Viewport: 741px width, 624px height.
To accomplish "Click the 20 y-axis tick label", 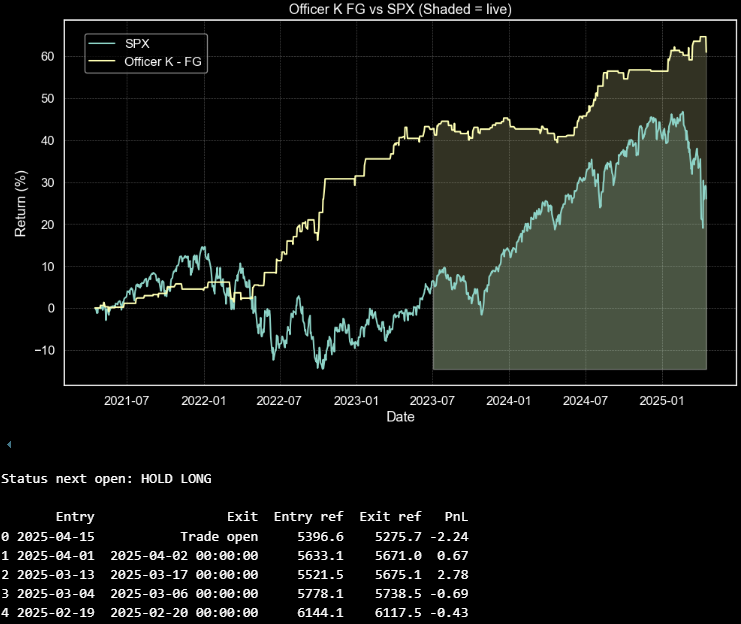I will pos(48,225).
